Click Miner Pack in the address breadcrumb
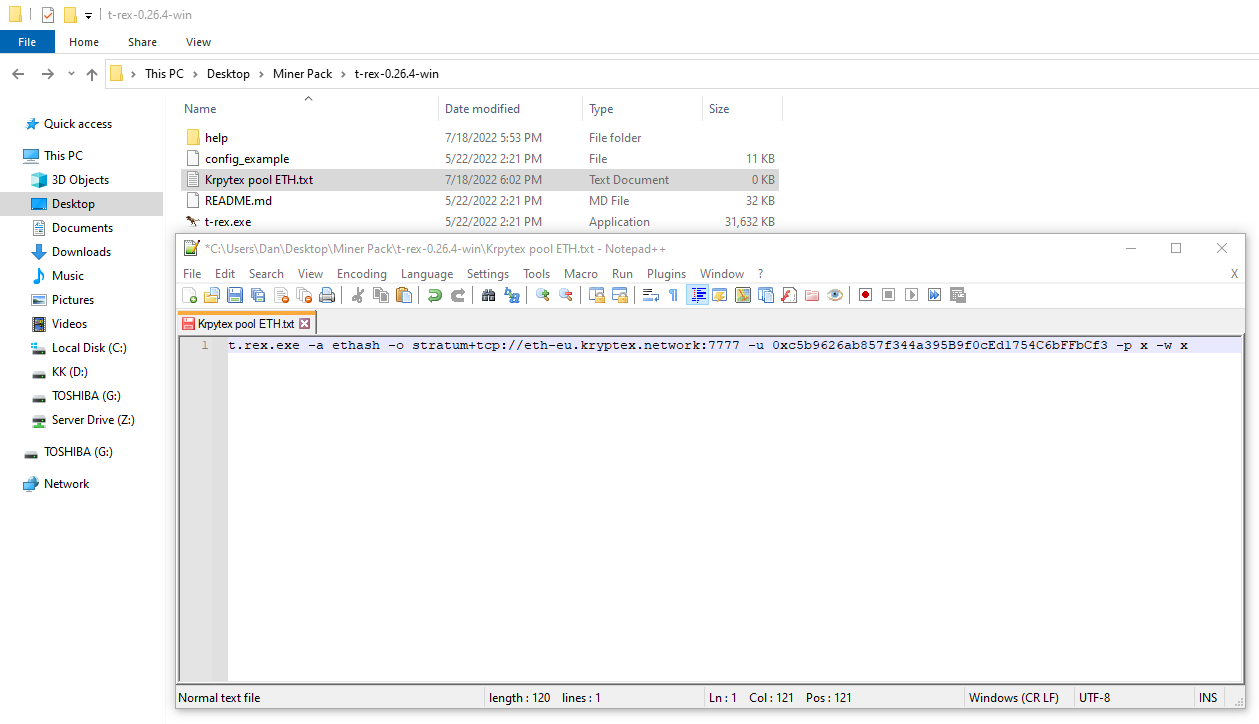This screenshot has height=724, width=1259. 302,74
